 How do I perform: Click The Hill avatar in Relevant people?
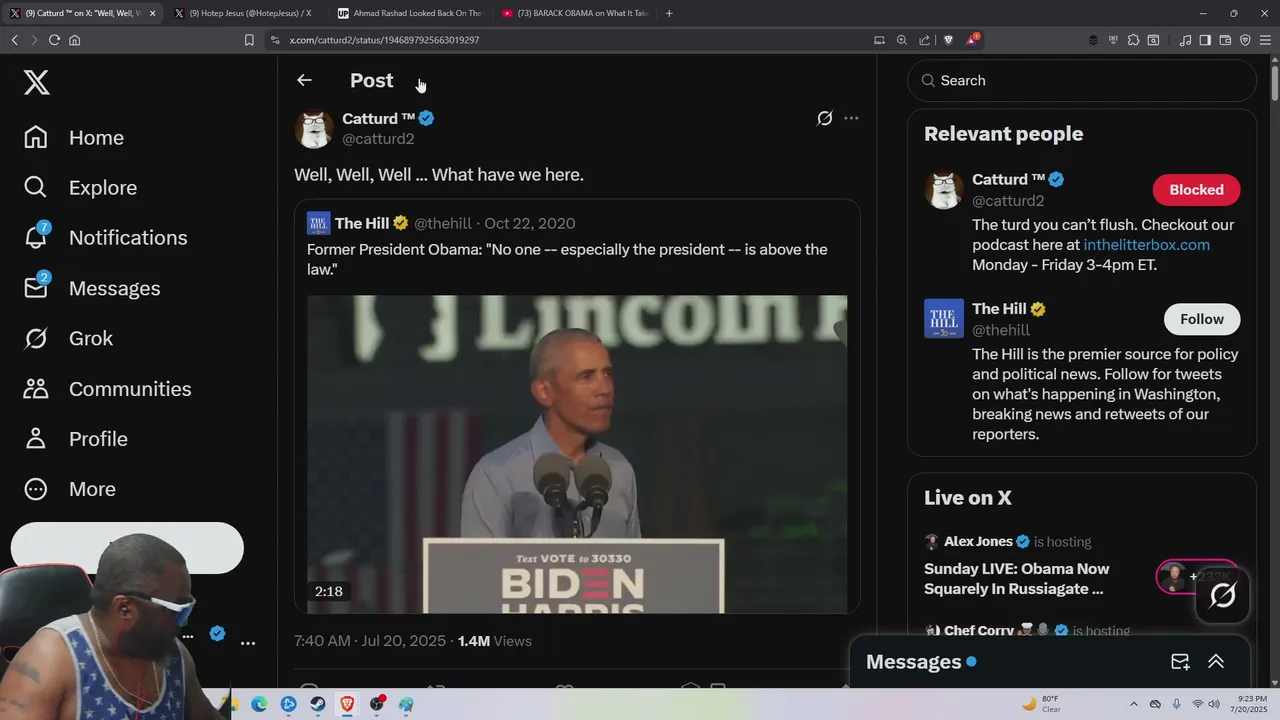click(x=944, y=319)
